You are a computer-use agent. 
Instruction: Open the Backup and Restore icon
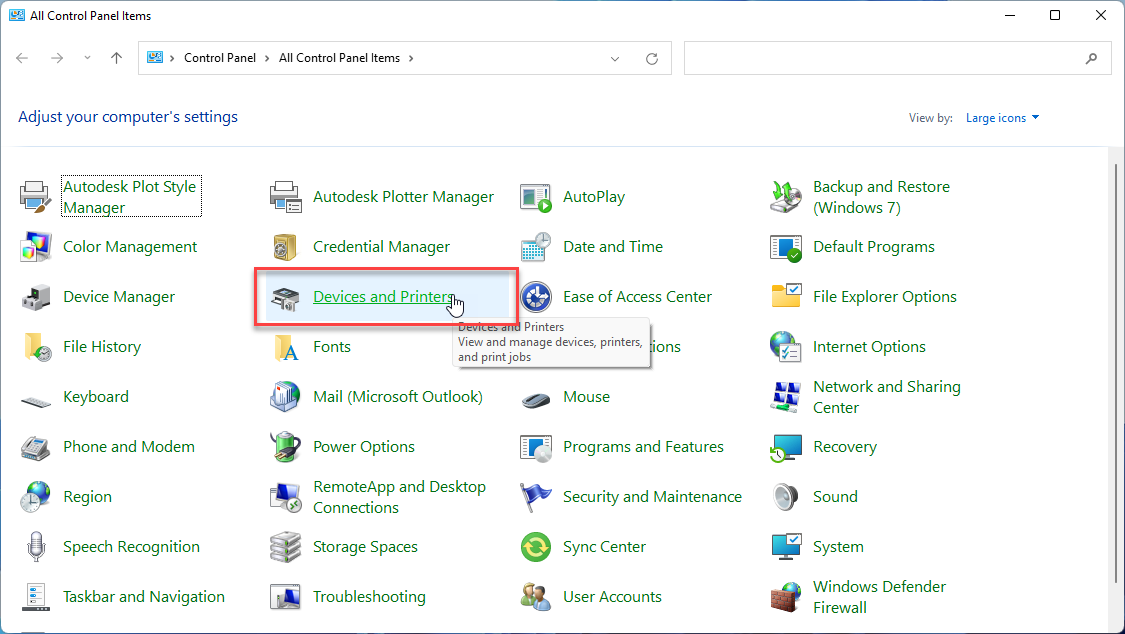[786, 197]
